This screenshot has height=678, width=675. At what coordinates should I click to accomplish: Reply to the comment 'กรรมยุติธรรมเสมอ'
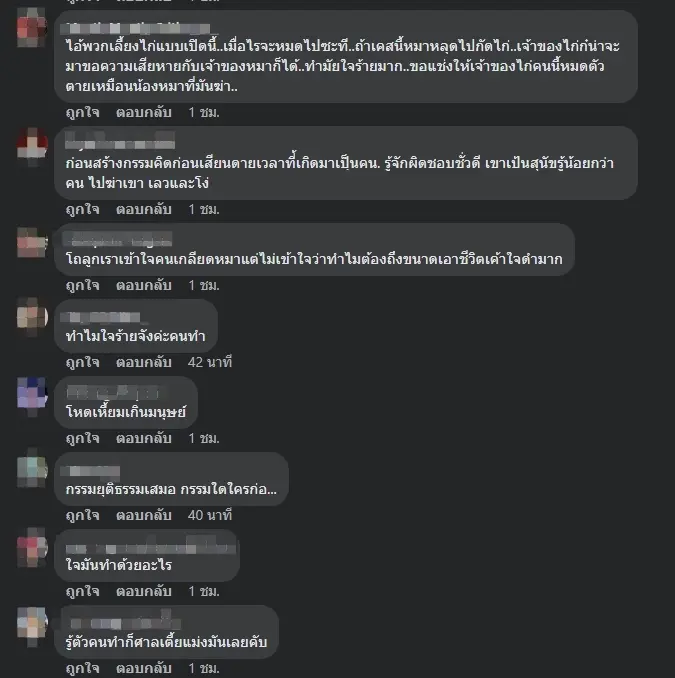pyautogui.click(x=144, y=515)
